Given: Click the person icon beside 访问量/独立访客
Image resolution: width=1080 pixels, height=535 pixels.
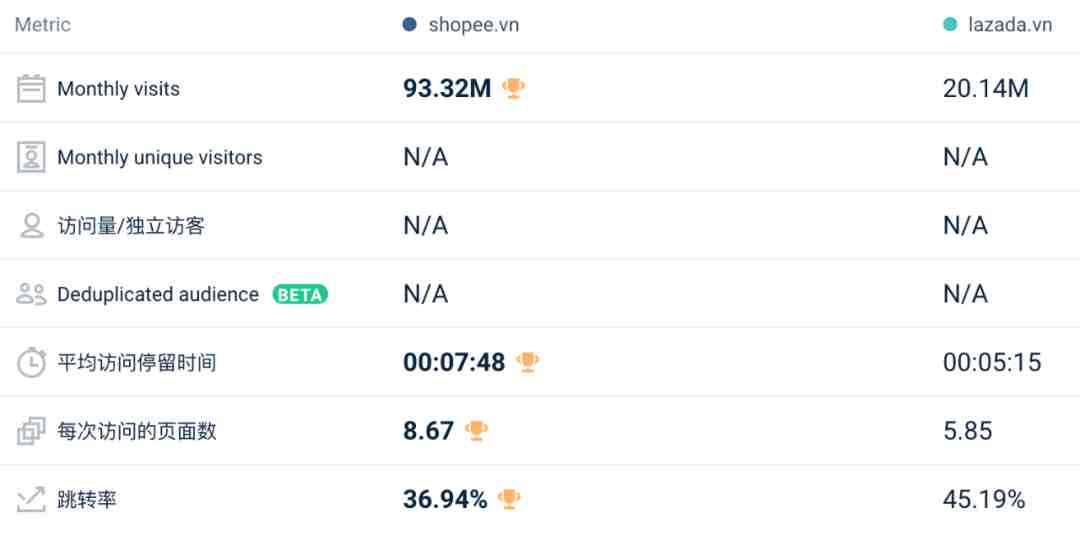Looking at the screenshot, I should tap(32, 225).
